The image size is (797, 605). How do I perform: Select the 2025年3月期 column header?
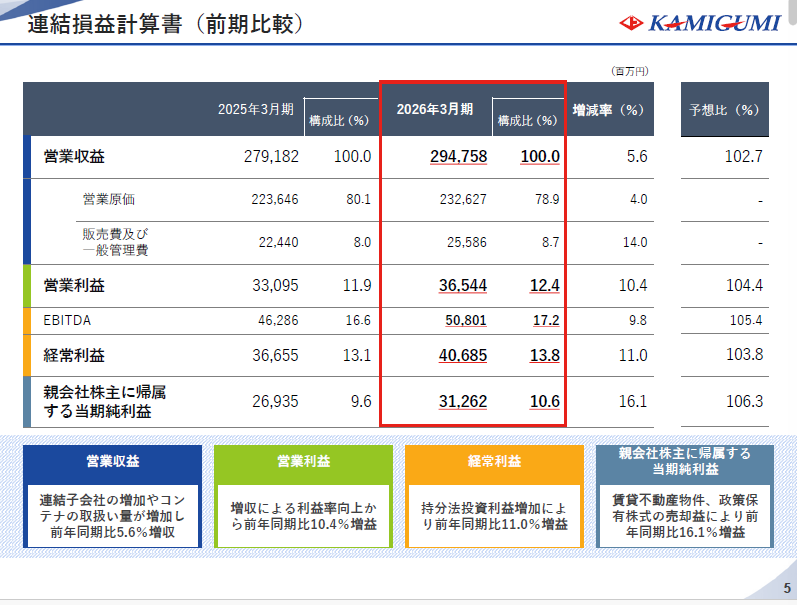point(256,109)
